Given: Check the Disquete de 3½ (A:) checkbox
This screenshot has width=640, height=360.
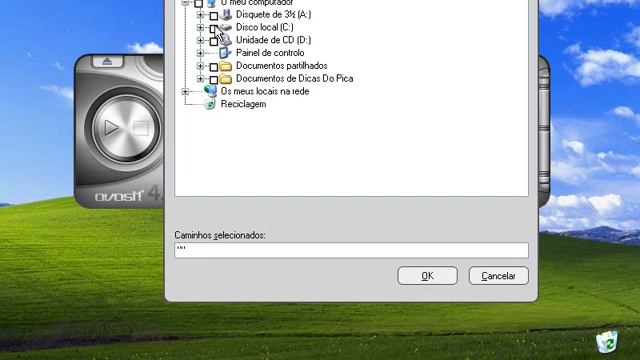Looking at the screenshot, I should click(x=213, y=16).
